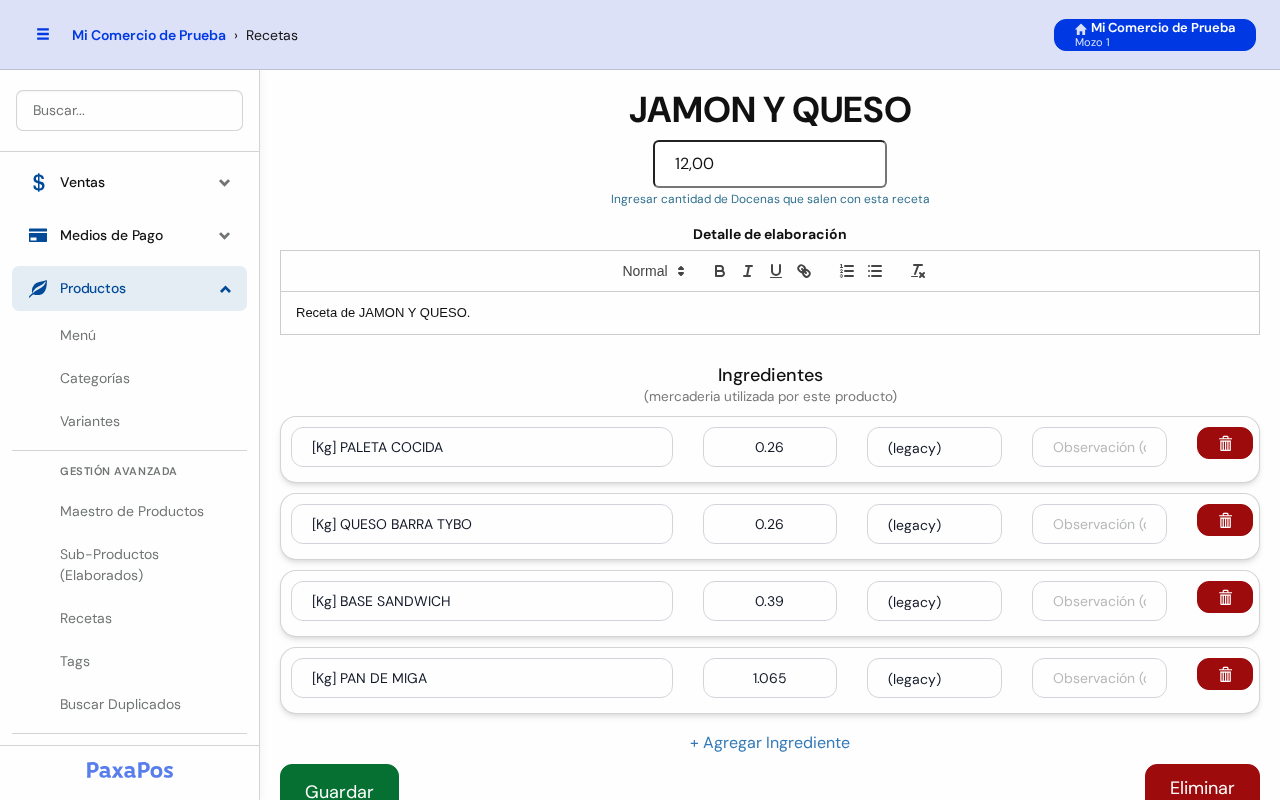Open Mi Comercio de Prueba breadcrumb link

pos(149,35)
